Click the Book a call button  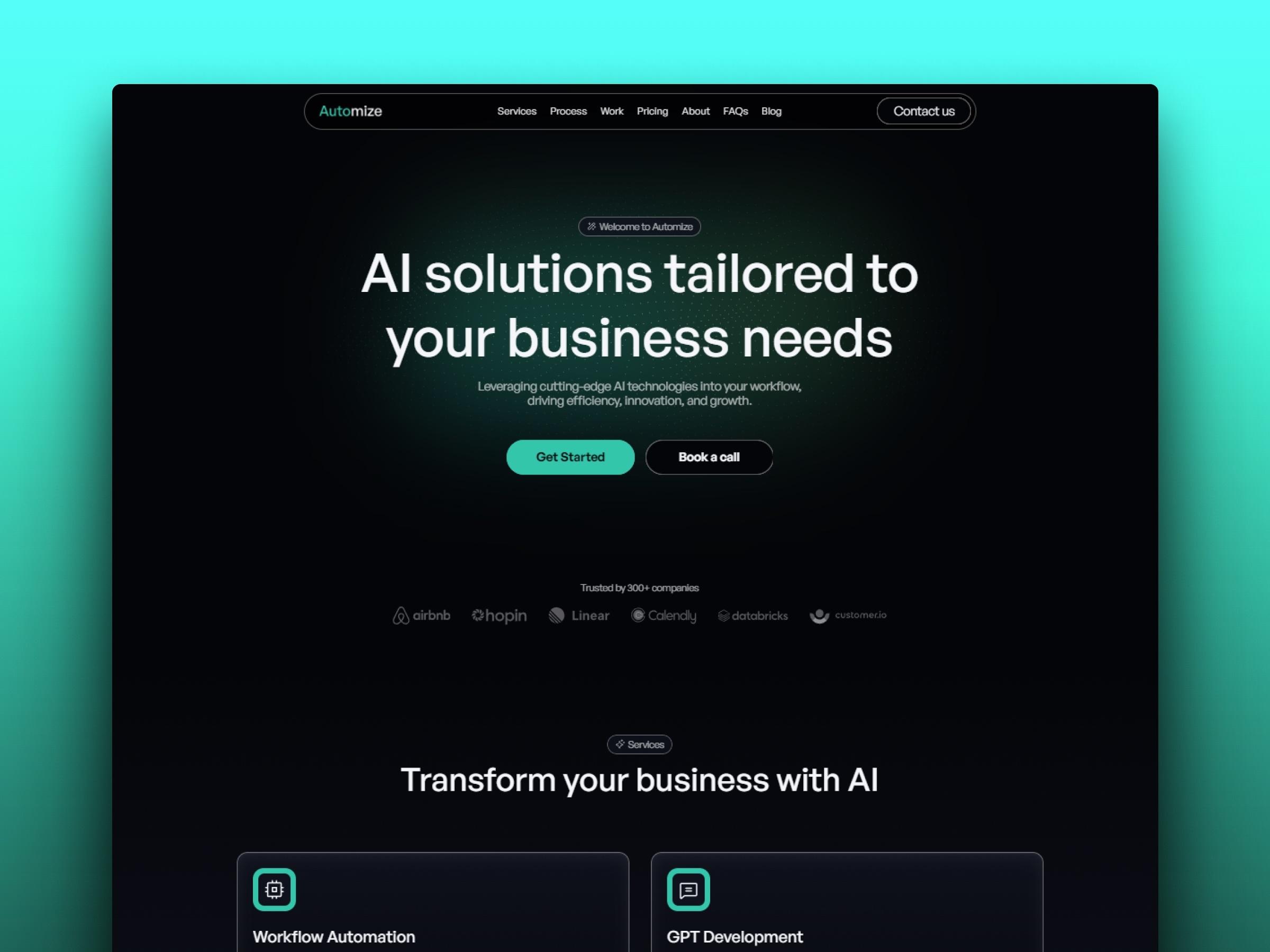[x=707, y=457]
